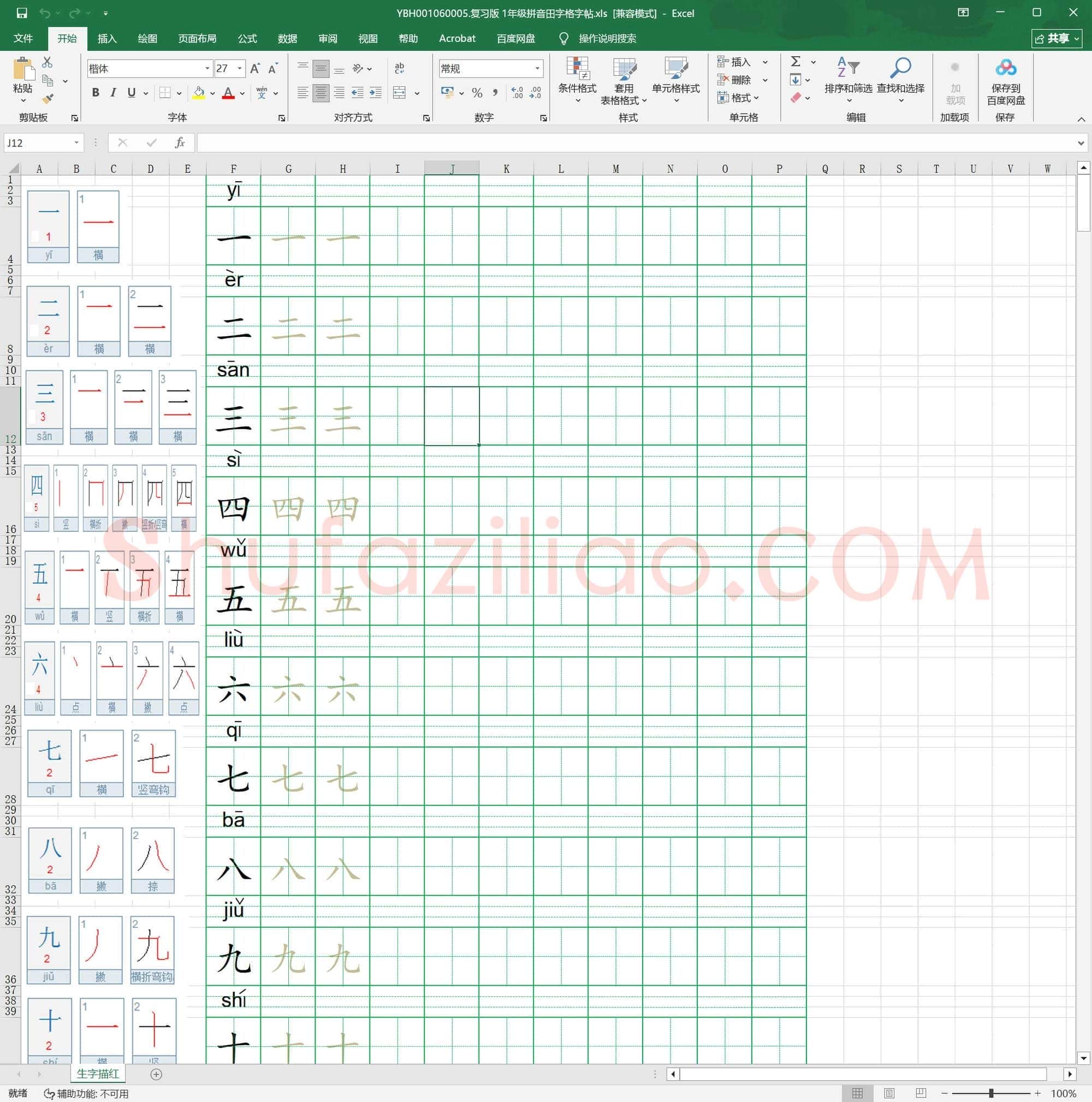This screenshot has height=1102, width=1092.
Task: Open the 插入 ribbon tab
Action: (106, 39)
